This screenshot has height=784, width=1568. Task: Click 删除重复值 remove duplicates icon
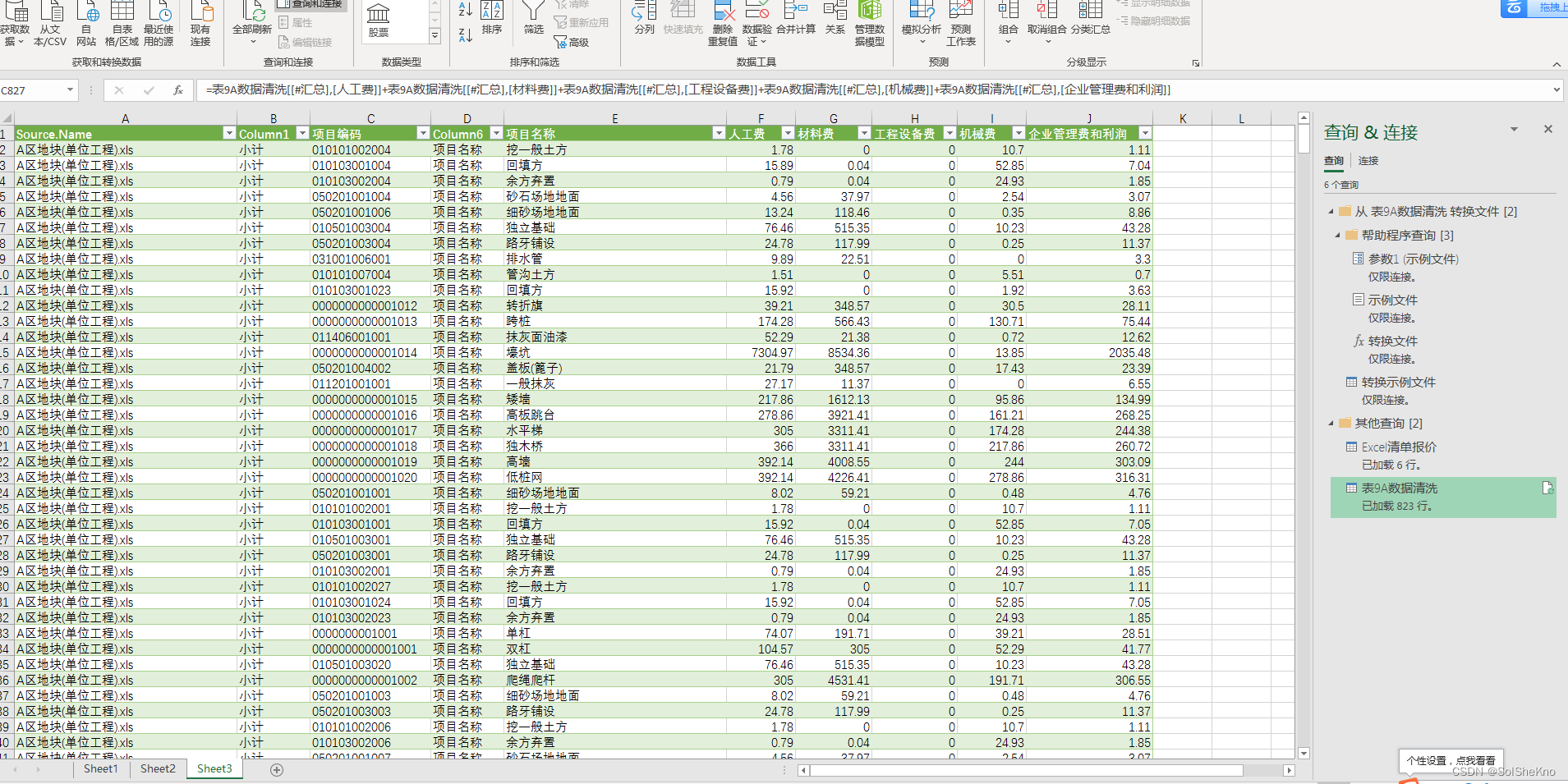(723, 24)
